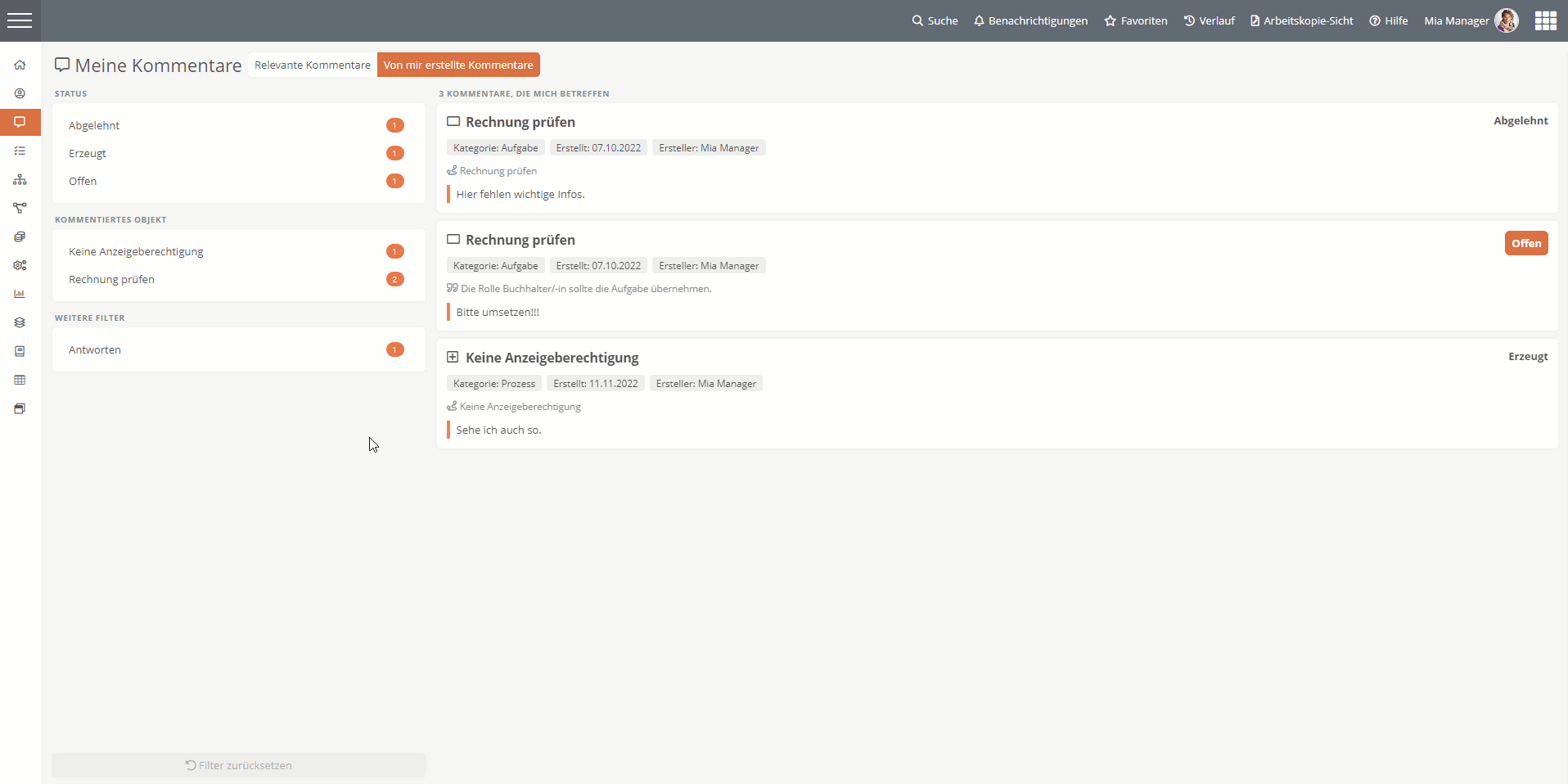Open the Hilfe help menu
The height and width of the screenshot is (784, 1568).
1389,20
